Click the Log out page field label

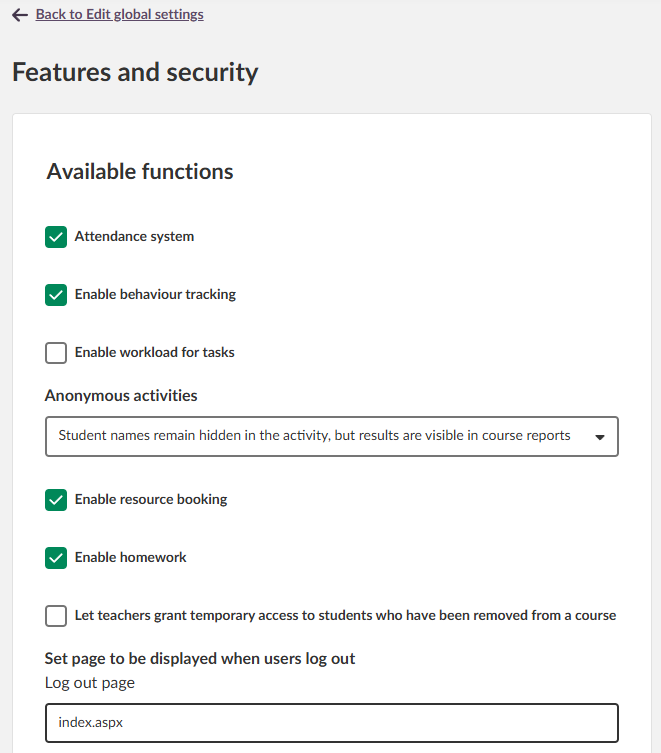(x=90, y=683)
